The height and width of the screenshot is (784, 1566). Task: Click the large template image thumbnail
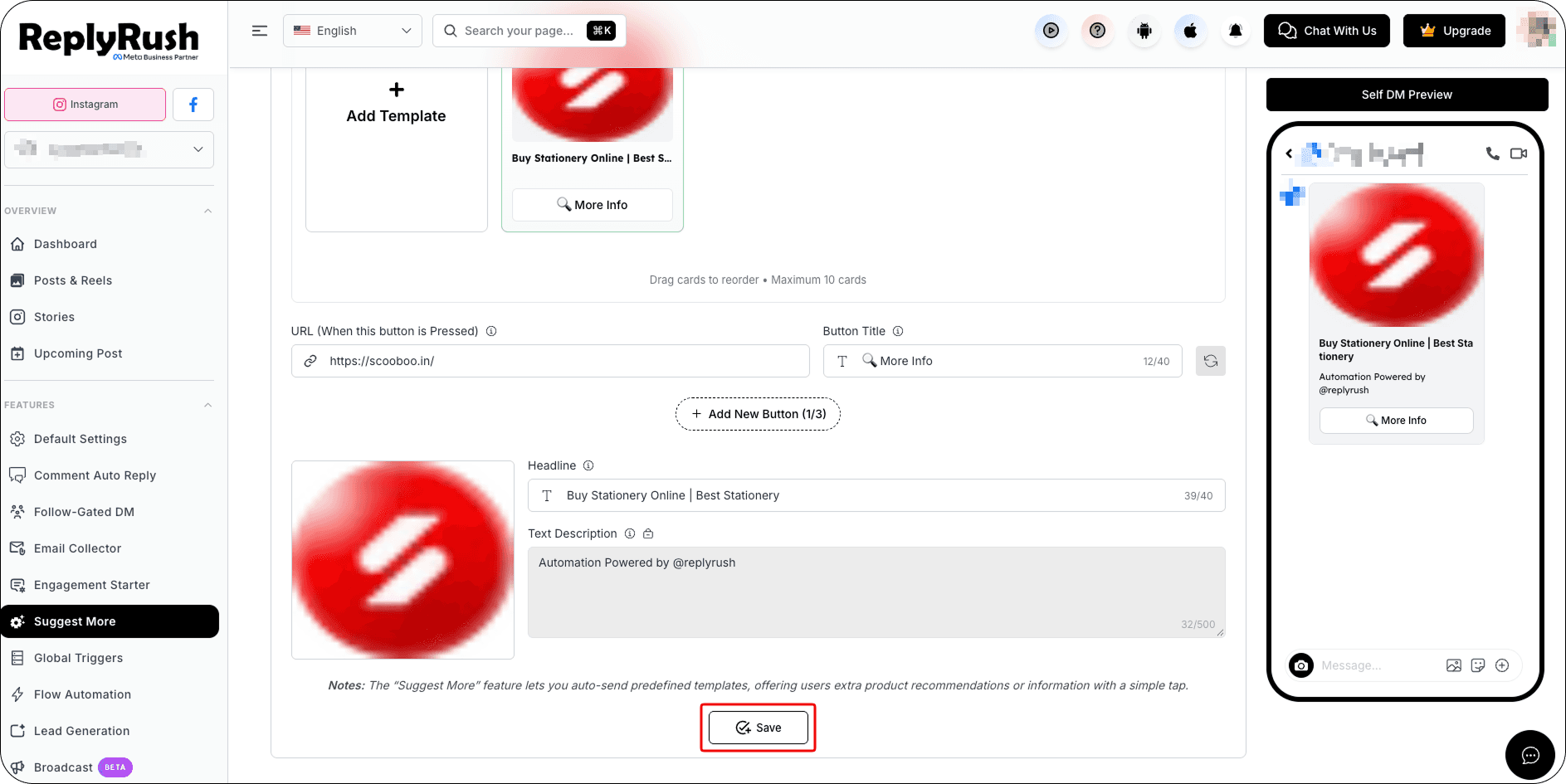[402, 560]
